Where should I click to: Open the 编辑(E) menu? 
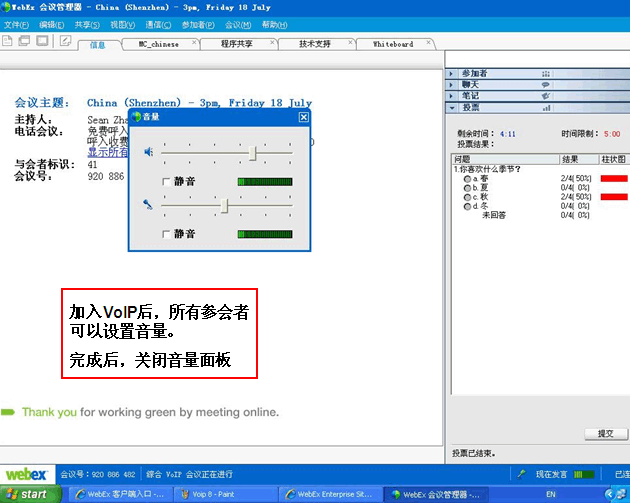pos(52,25)
